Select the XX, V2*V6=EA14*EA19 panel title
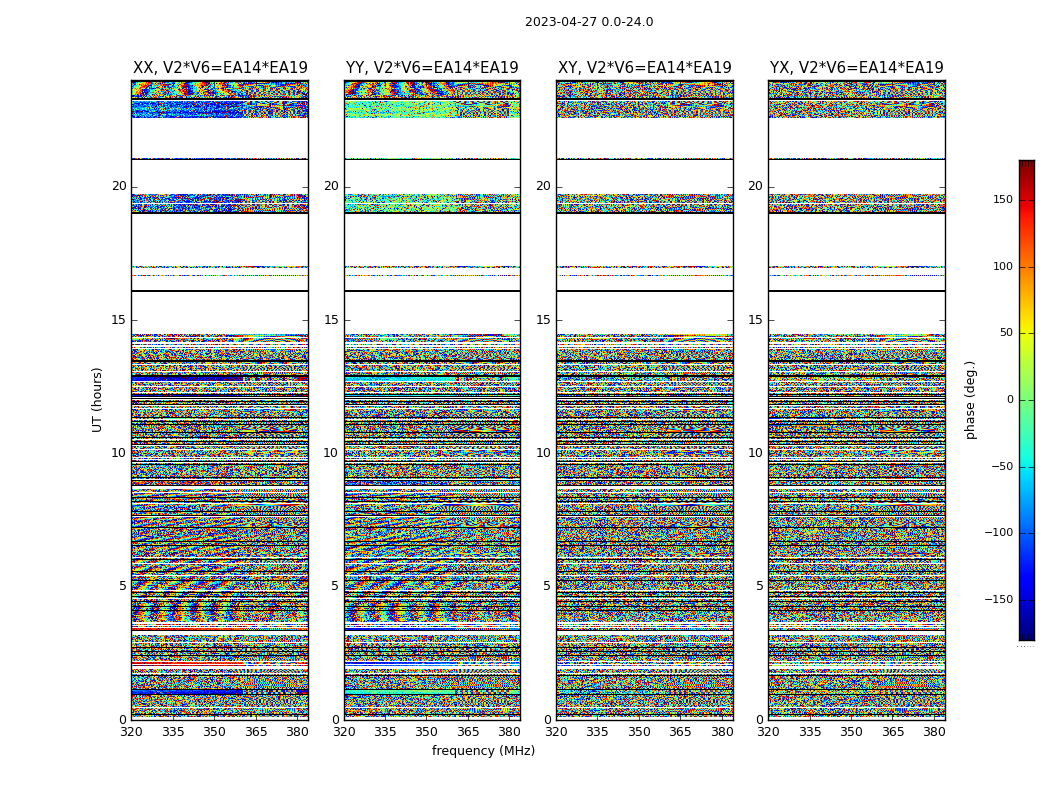 tap(220, 68)
